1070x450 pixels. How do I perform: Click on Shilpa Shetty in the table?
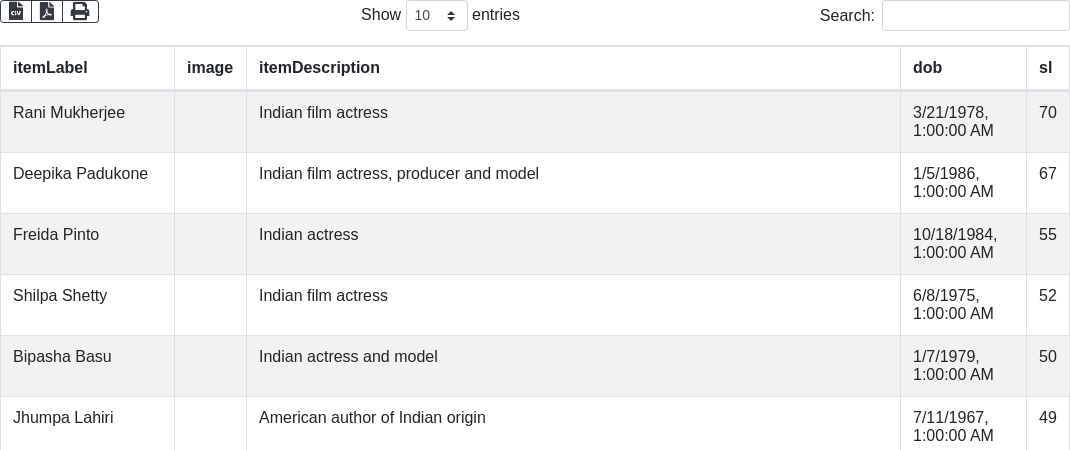tap(60, 296)
